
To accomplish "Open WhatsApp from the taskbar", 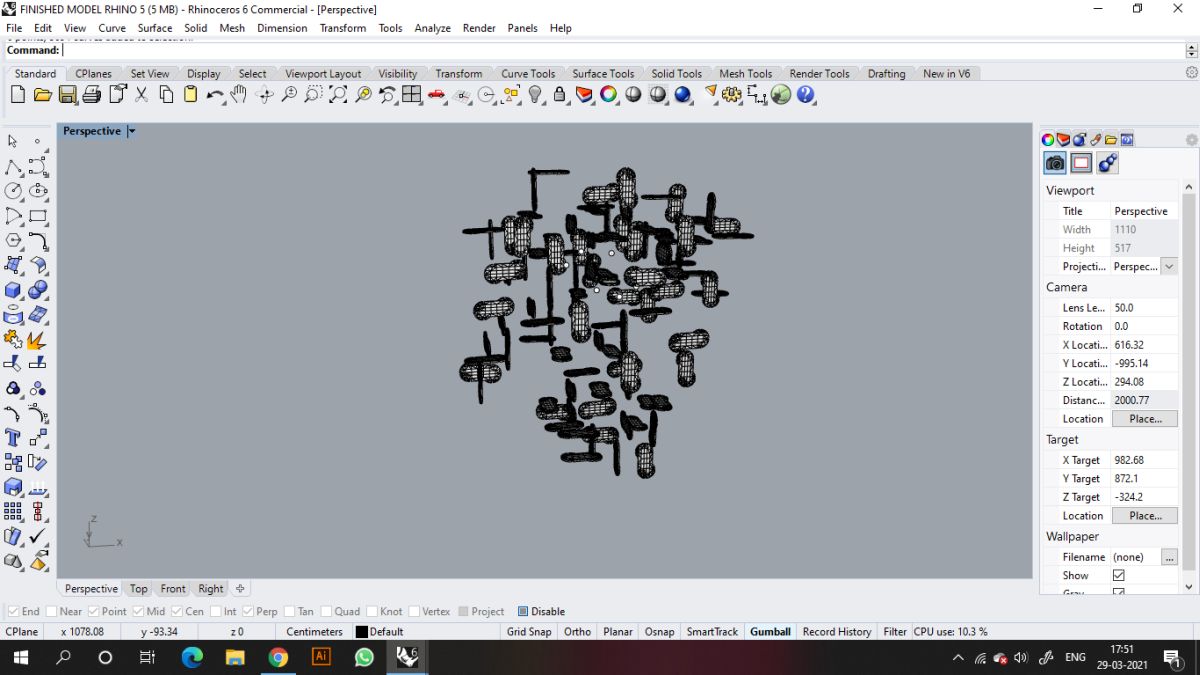I will tap(364, 657).
